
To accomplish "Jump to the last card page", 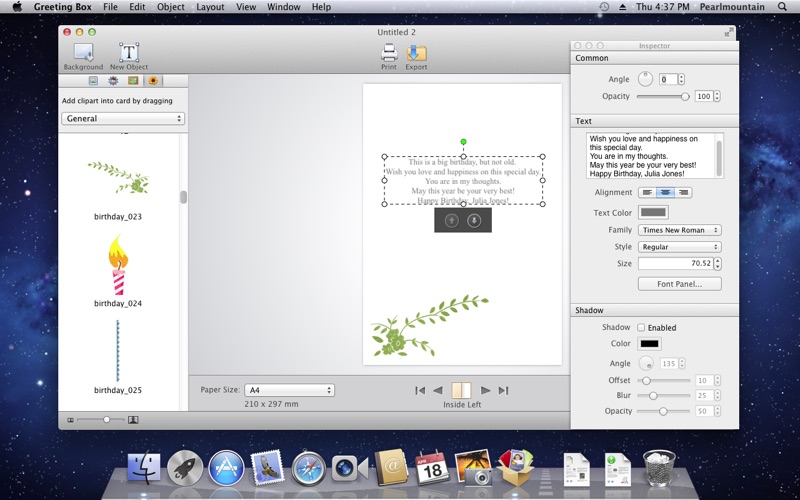I will tap(504, 390).
